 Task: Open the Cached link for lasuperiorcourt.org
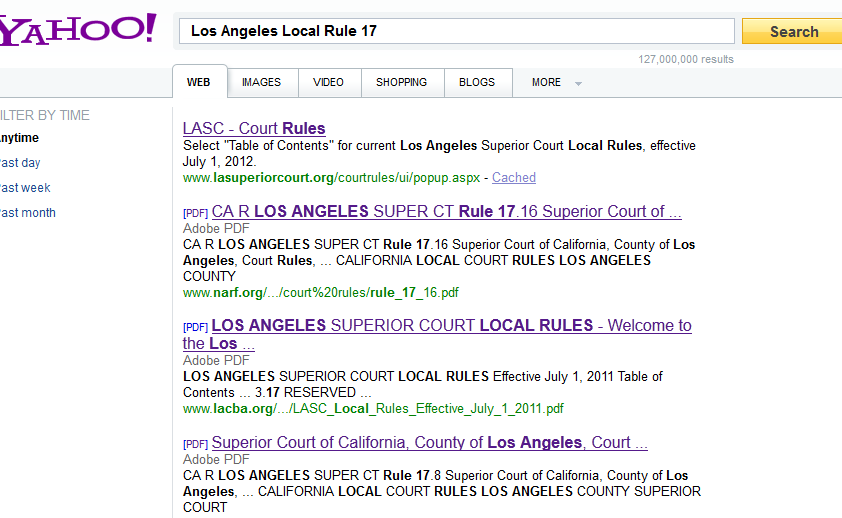(x=514, y=178)
